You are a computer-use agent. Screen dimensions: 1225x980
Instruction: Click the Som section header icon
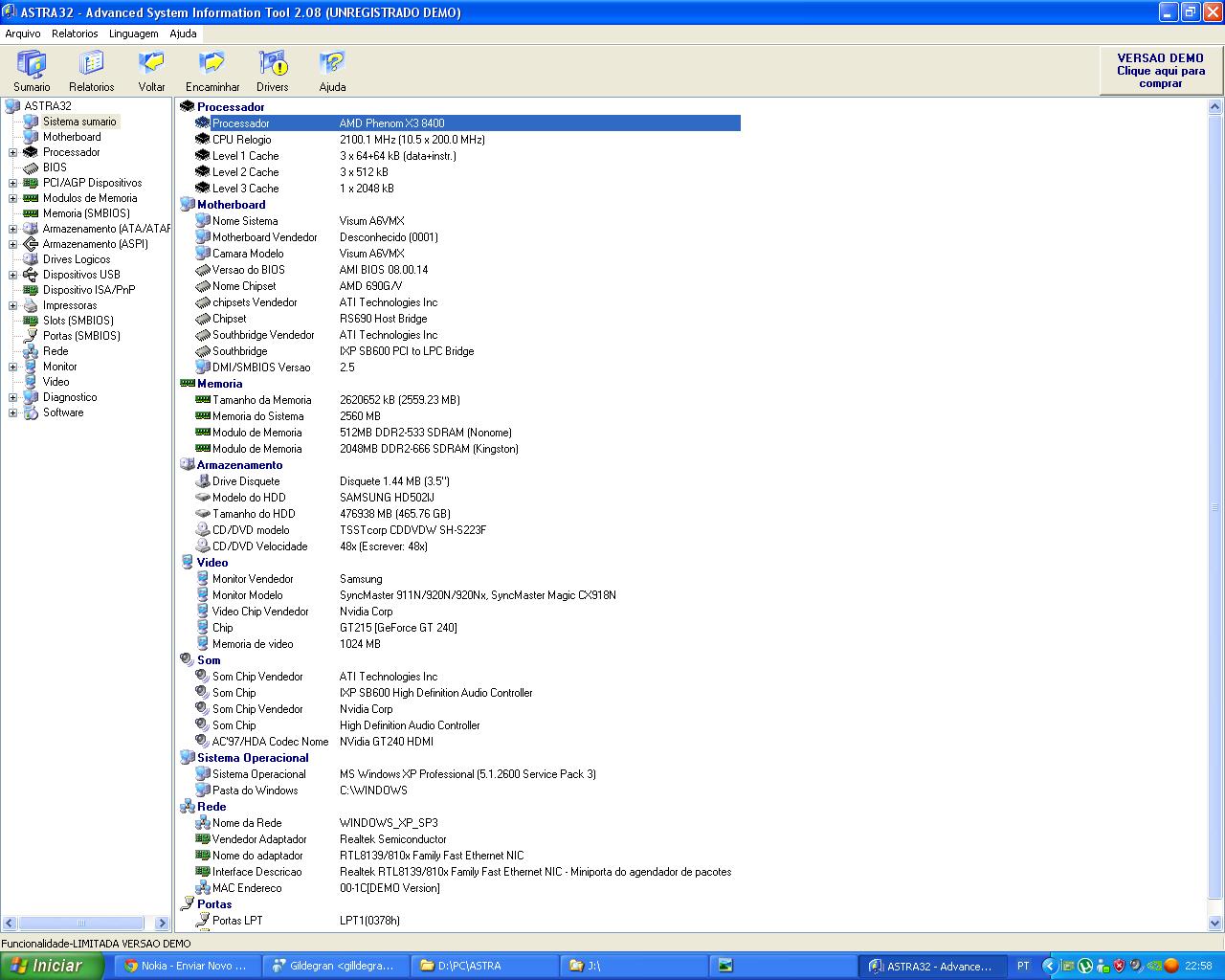click(x=188, y=660)
